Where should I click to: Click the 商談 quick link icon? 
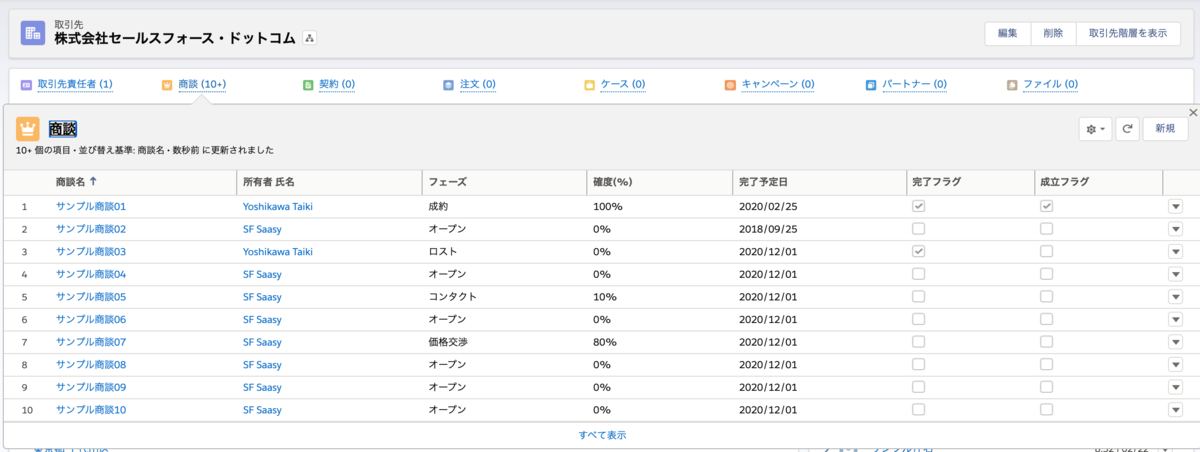pyautogui.click(x=167, y=85)
